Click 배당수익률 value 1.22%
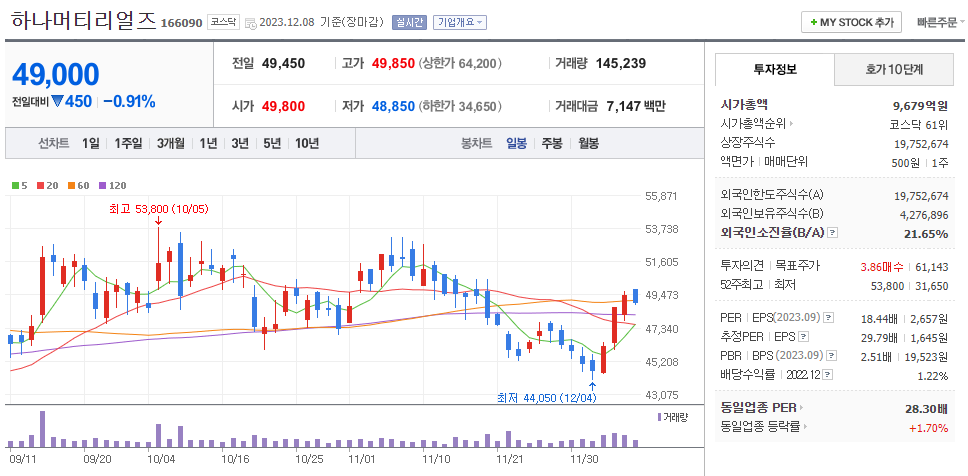This screenshot has width=968, height=476. (x=933, y=375)
